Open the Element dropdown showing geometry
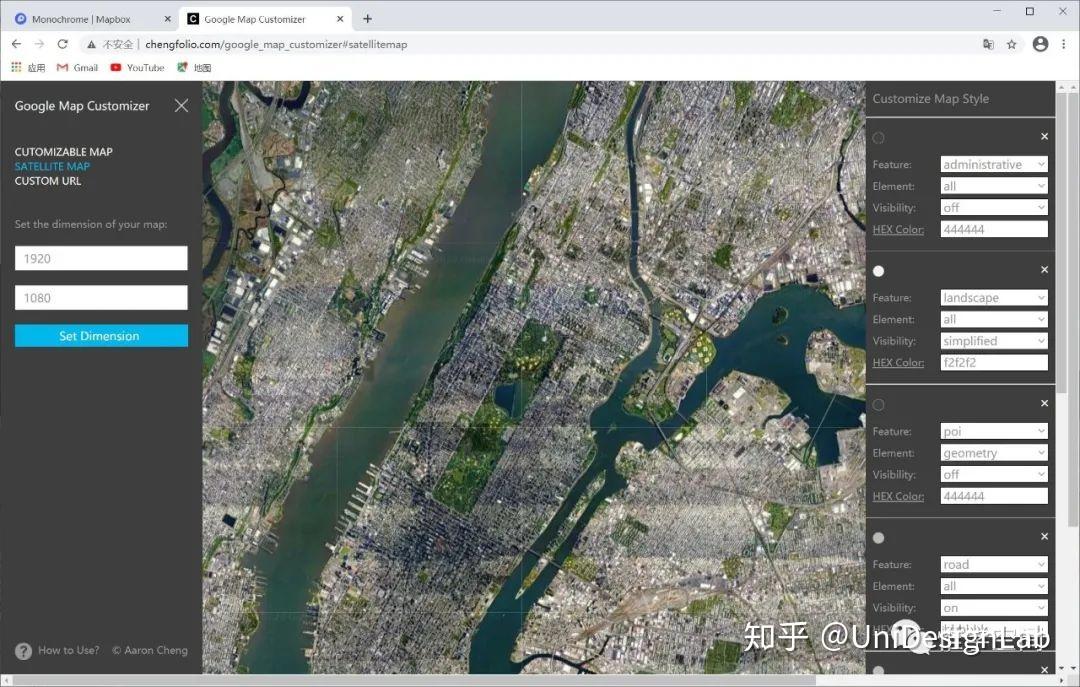The height and width of the screenshot is (687, 1080). point(994,453)
